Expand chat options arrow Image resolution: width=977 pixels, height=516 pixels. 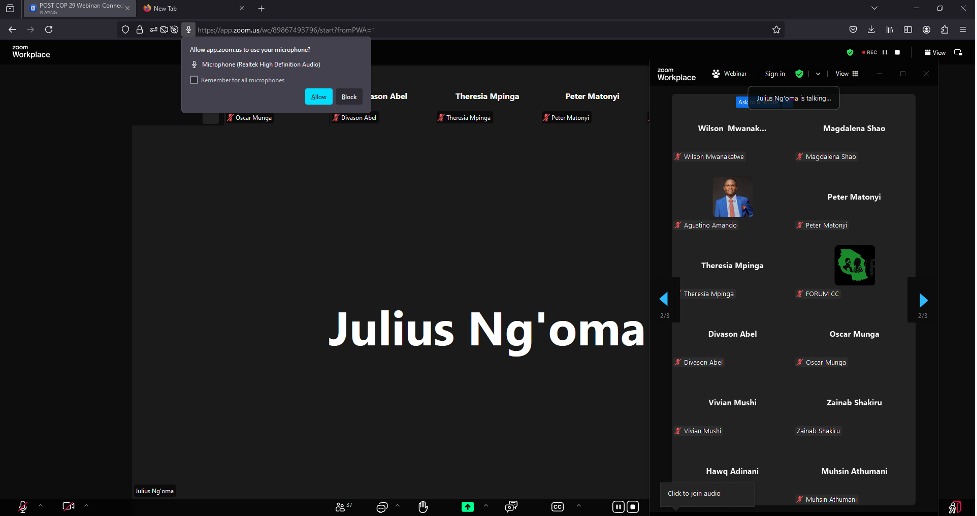pyautogui.click(x=398, y=505)
